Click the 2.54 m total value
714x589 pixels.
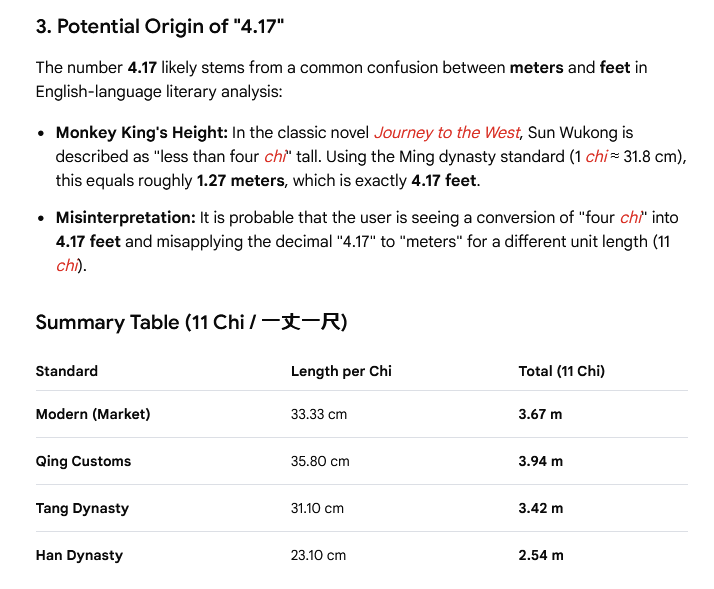click(x=541, y=555)
